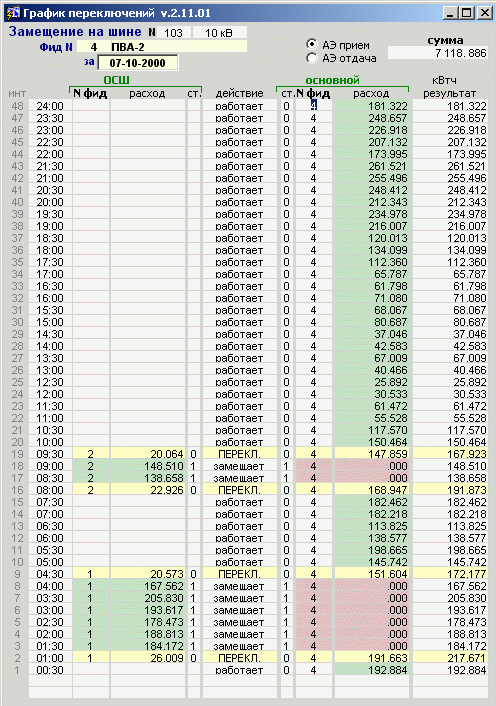This screenshot has width=496, height=706.
Task: Click the ПЕРЕКЛ. cell at 01:00
Action: click(239, 658)
